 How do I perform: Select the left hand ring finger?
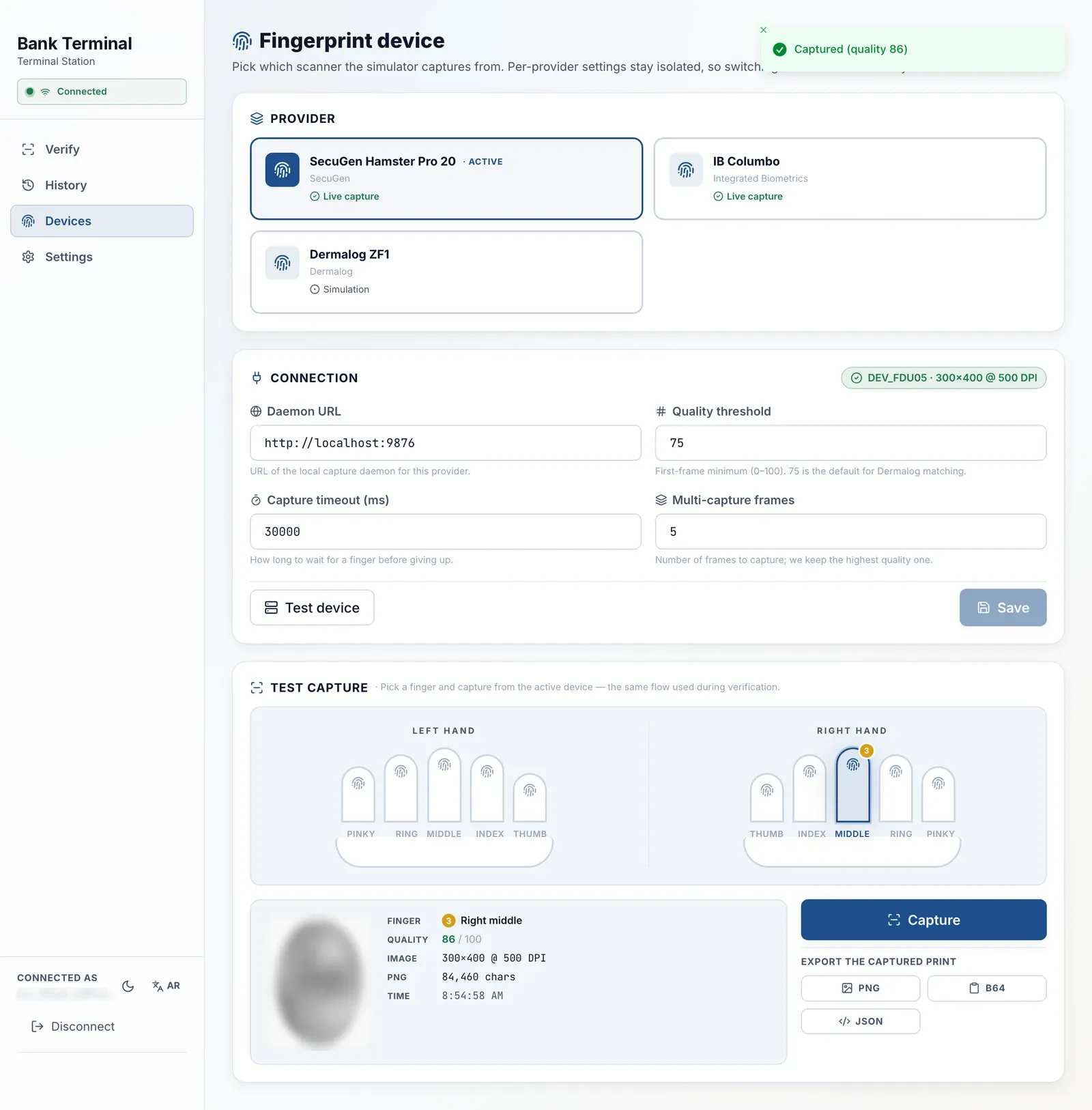[x=401, y=788]
